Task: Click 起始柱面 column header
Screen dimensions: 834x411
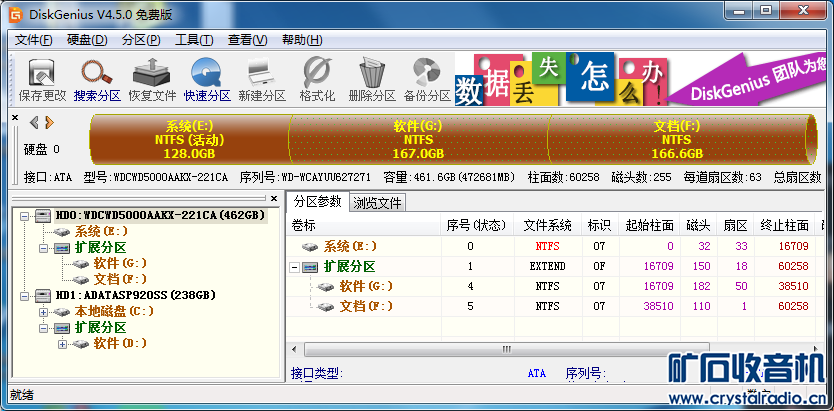Action: click(x=649, y=225)
